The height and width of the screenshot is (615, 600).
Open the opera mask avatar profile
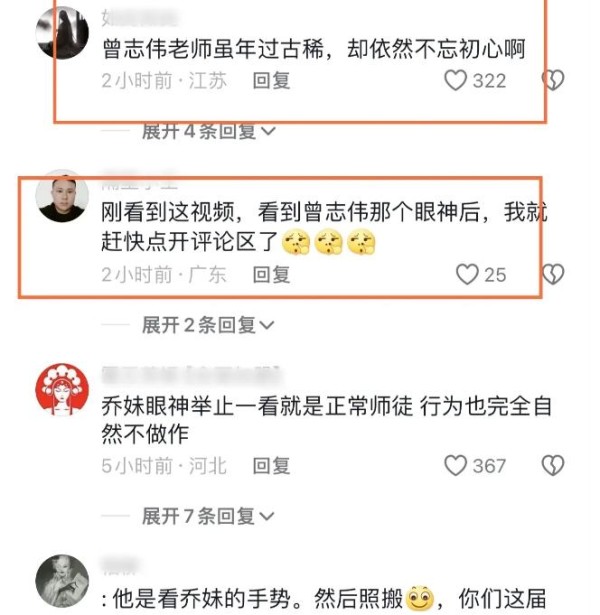point(62,389)
